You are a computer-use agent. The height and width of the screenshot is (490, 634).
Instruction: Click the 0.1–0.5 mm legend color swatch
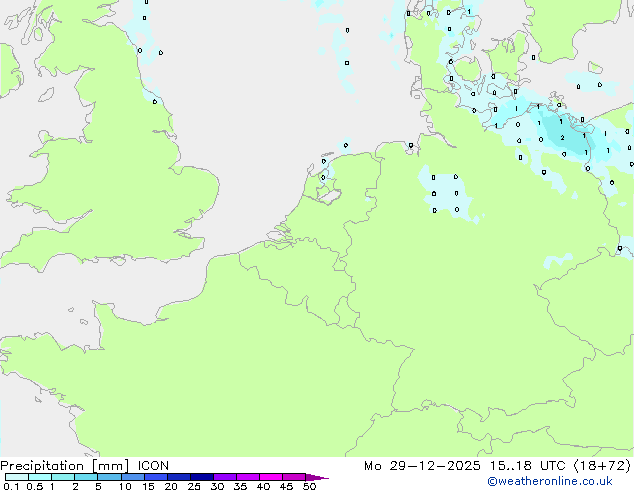pyautogui.click(x=17, y=477)
